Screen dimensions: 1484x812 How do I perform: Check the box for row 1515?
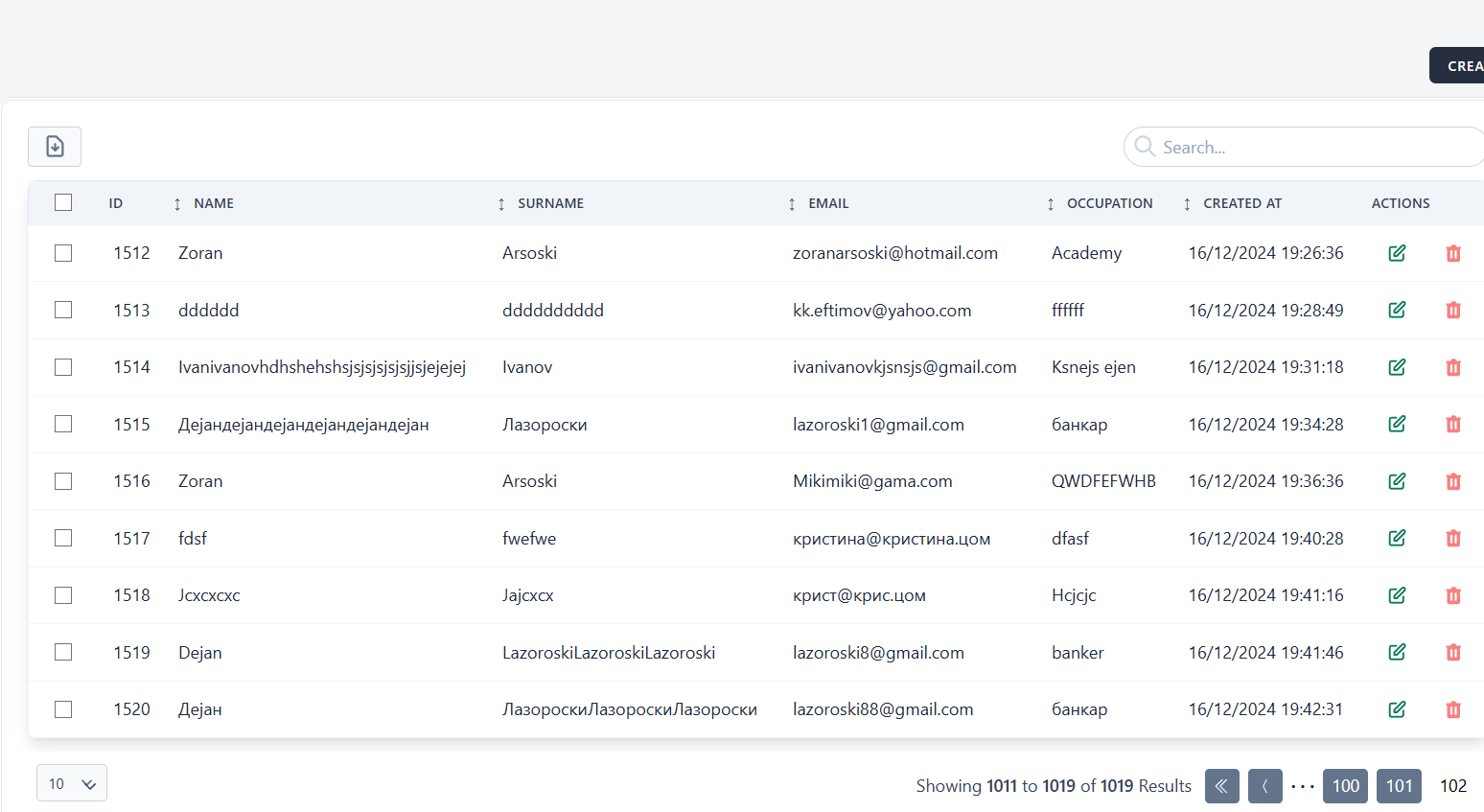coord(63,424)
